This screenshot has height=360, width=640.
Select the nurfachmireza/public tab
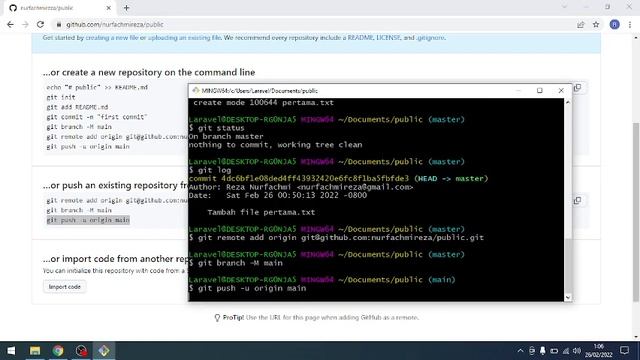coord(60,8)
